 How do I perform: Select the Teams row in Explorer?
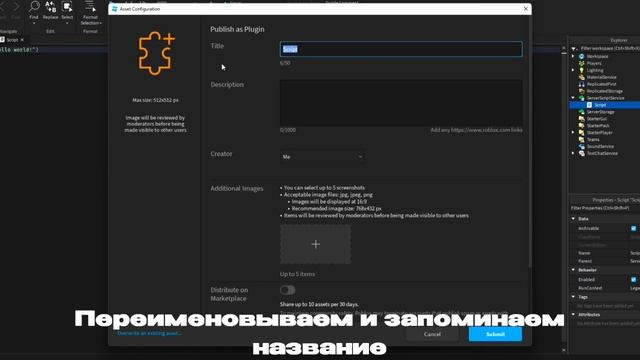[x=604, y=140]
